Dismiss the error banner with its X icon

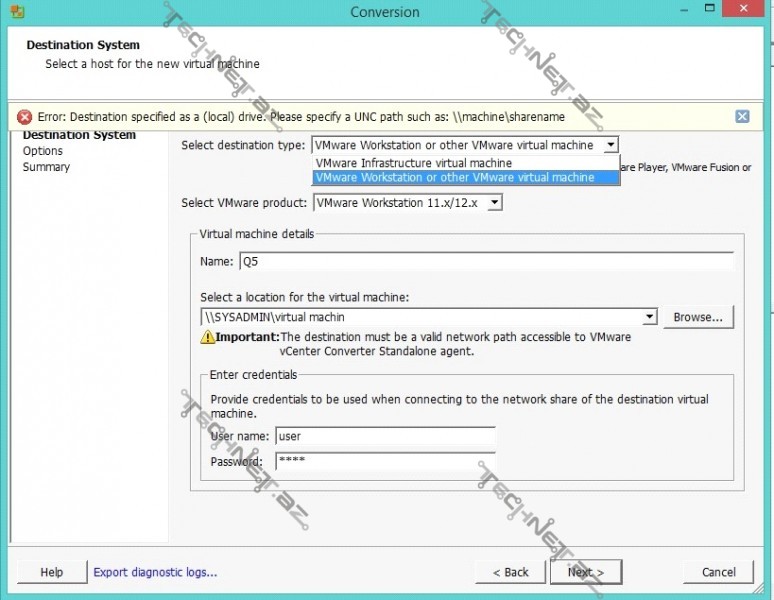(x=742, y=116)
